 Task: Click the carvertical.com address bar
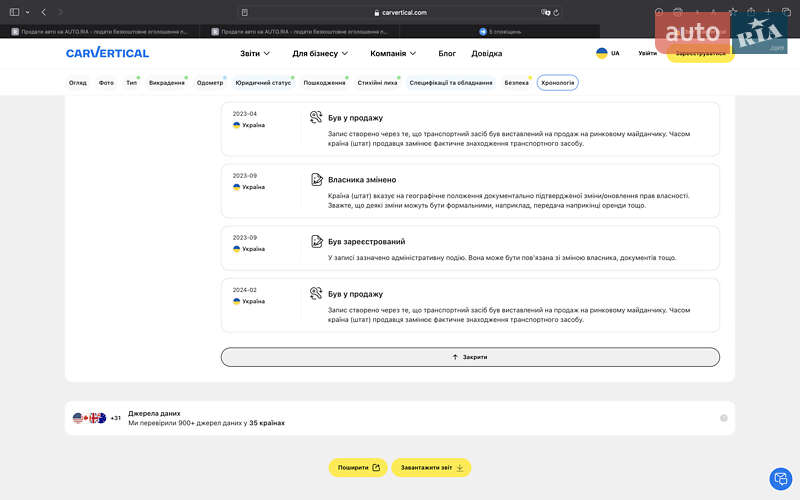point(400,12)
